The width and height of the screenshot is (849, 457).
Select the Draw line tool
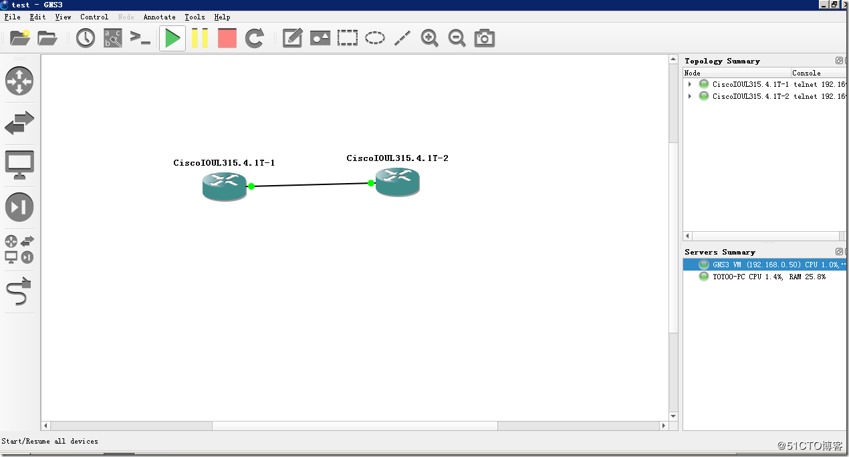click(402, 38)
